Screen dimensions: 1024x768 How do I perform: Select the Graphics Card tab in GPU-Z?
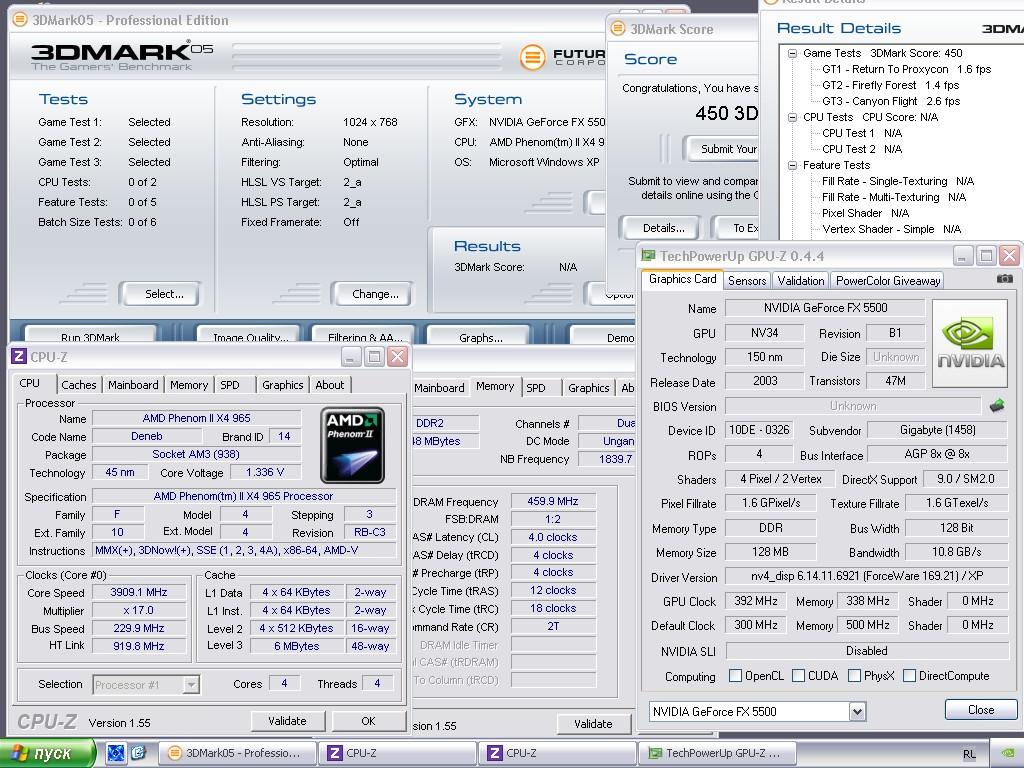coord(682,279)
